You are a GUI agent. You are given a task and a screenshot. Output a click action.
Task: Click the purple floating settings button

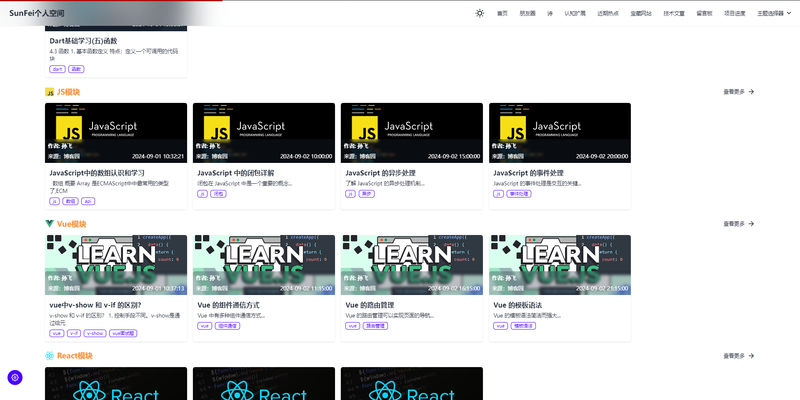click(15, 378)
